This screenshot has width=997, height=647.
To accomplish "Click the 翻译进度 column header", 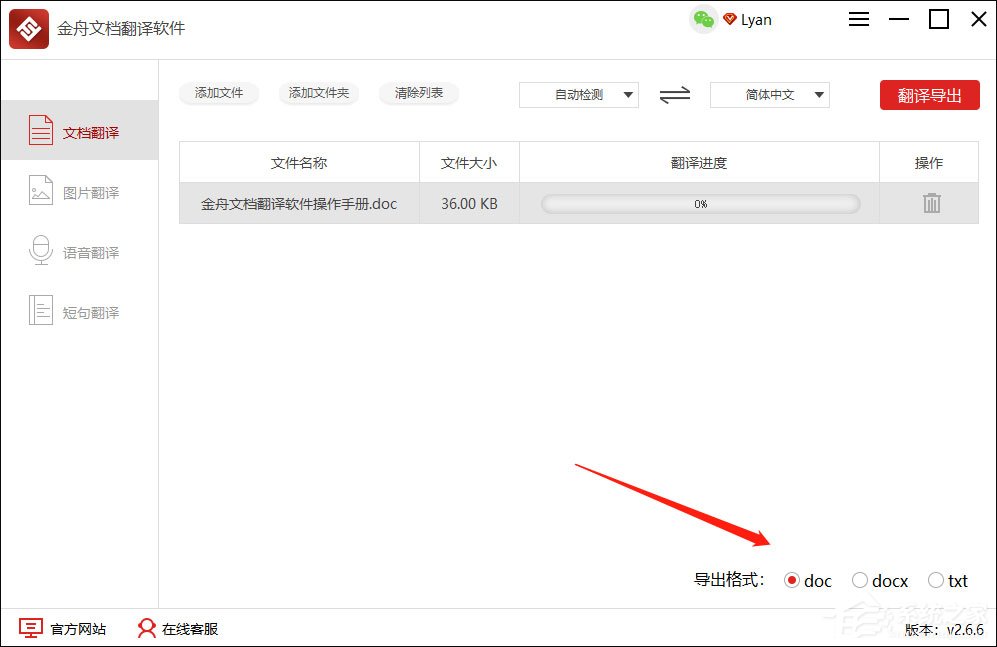I will 698,162.
